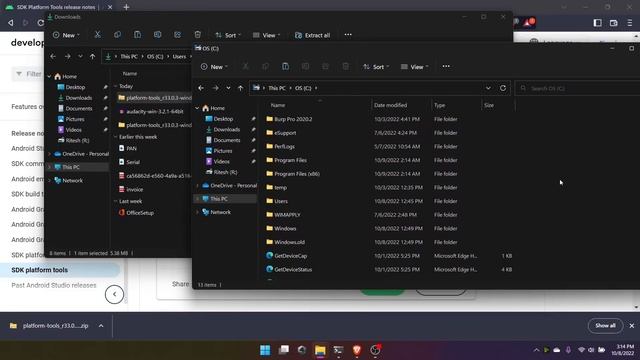Expand OneDrive - Personal in OS (C:) navigation pane
Screen dimensions: 640x360
click(x=198, y=185)
